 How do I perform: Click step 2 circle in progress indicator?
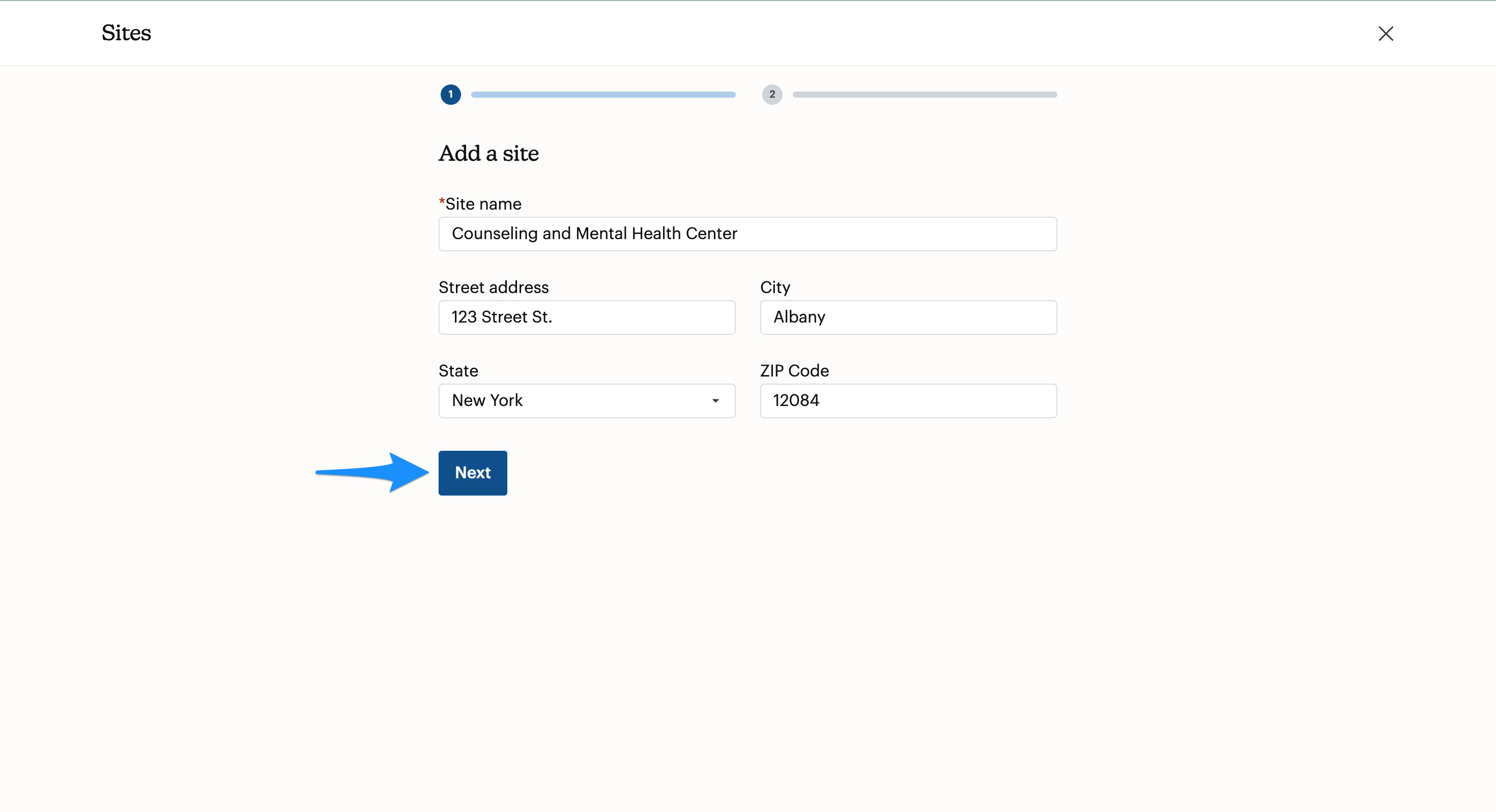[772, 95]
